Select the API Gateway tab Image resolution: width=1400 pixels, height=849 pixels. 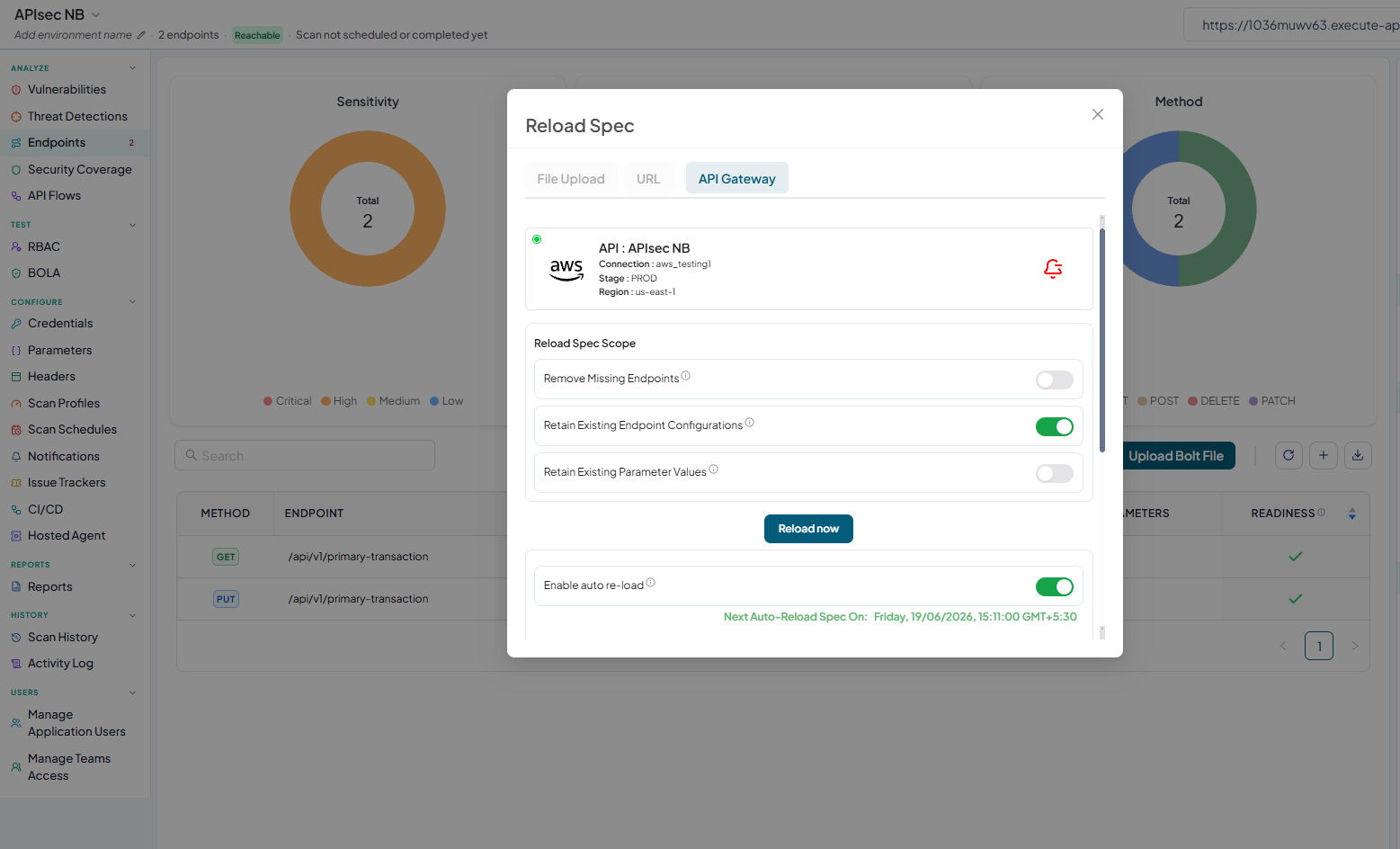737,179
